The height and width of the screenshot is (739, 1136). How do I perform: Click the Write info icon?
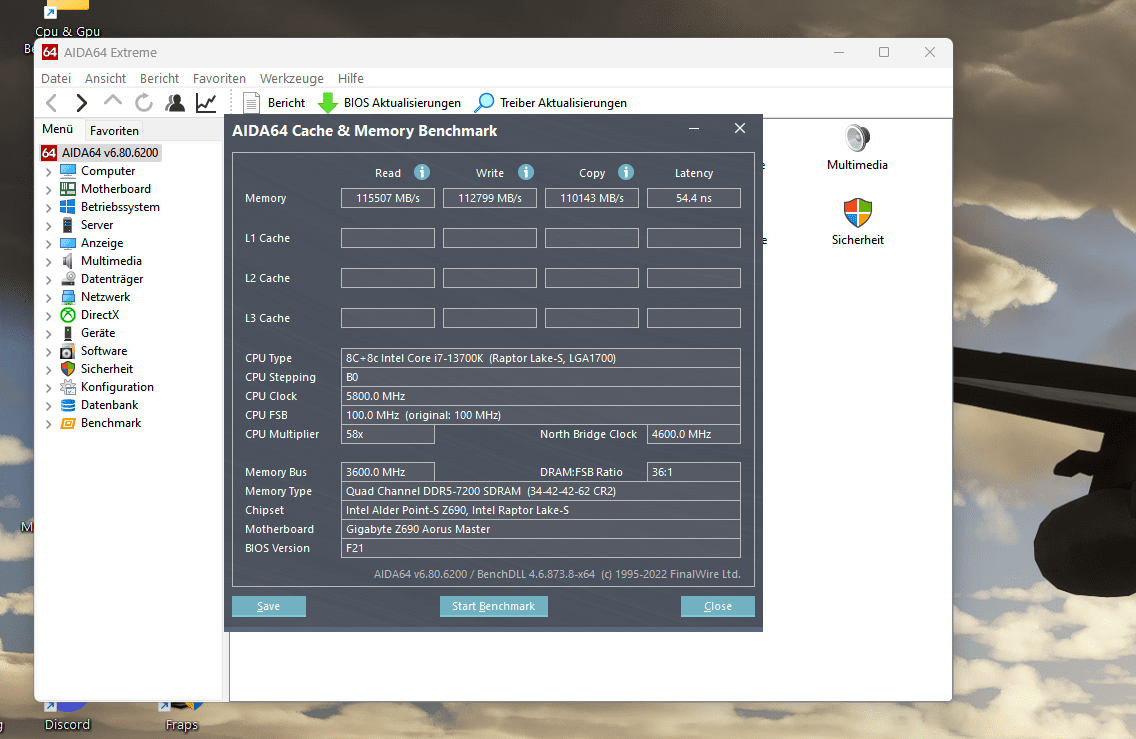point(526,172)
